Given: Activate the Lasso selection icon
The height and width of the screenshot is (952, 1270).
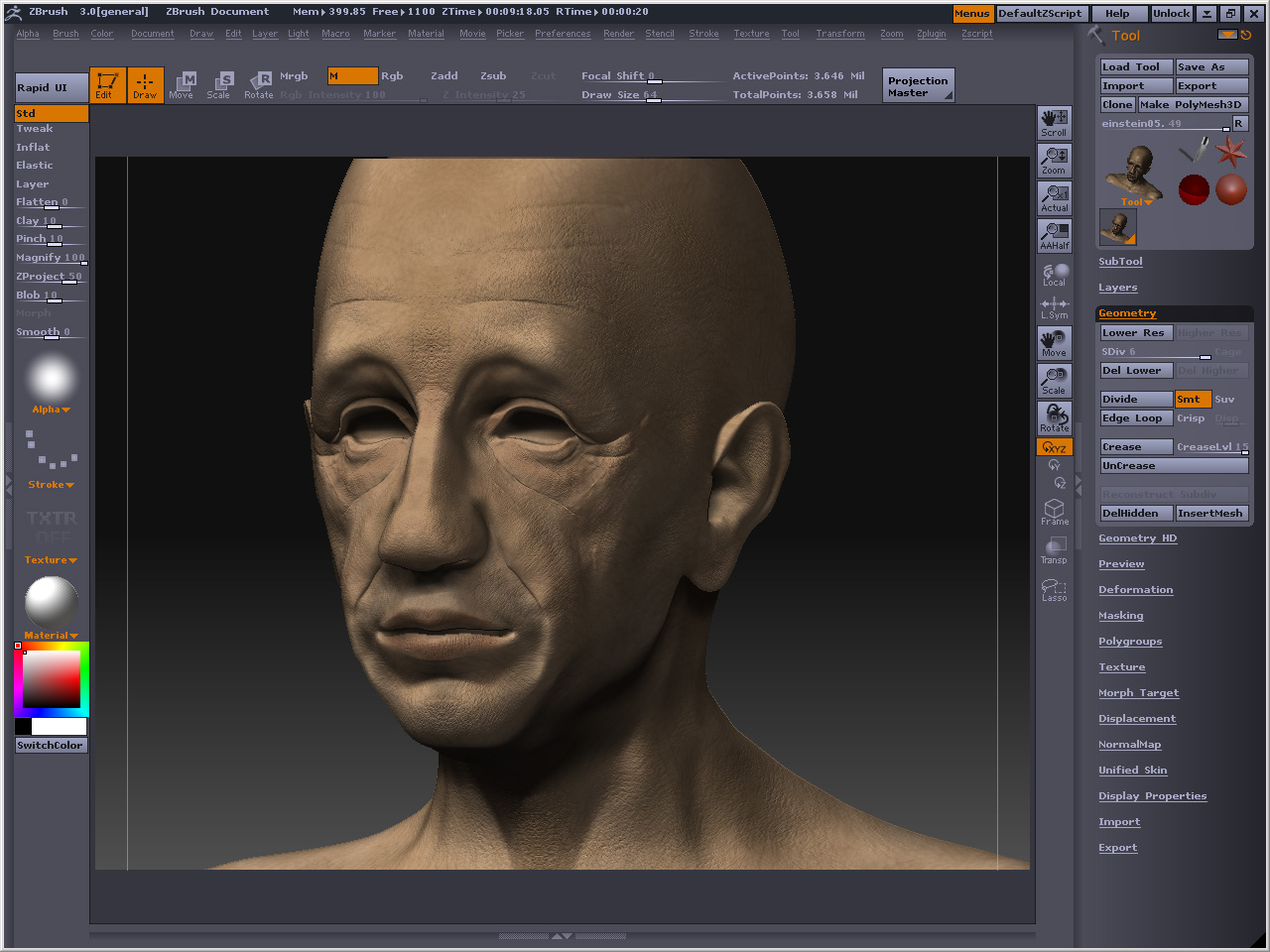Looking at the screenshot, I should coord(1054,590).
